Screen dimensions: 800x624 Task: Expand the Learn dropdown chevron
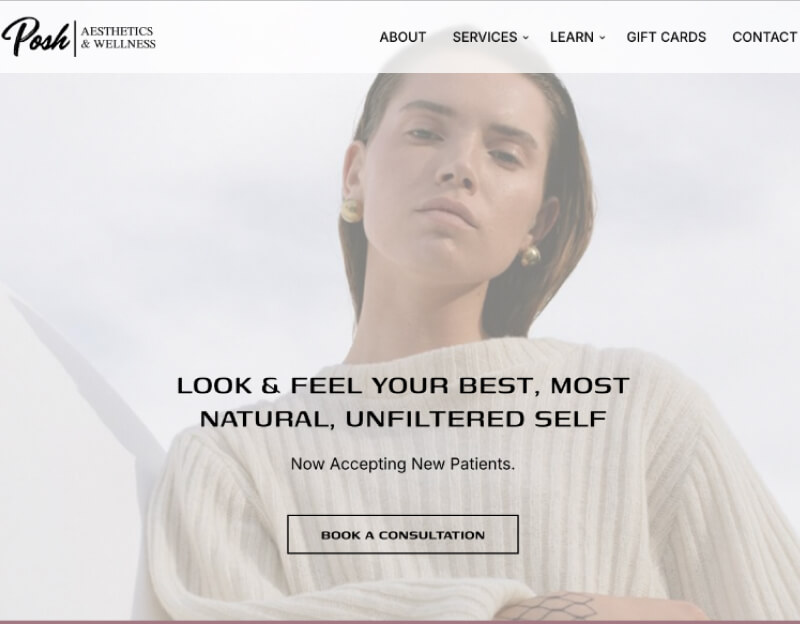[602, 38]
